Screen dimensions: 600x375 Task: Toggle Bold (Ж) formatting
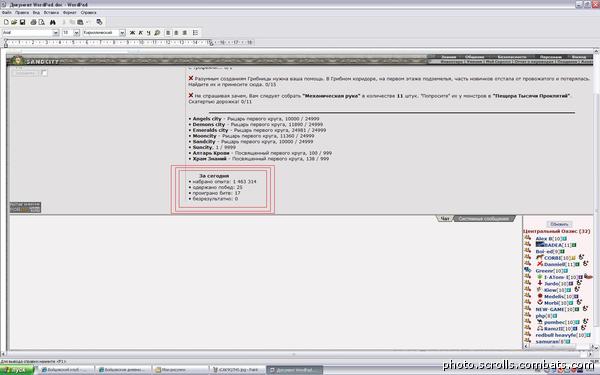(132, 33)
